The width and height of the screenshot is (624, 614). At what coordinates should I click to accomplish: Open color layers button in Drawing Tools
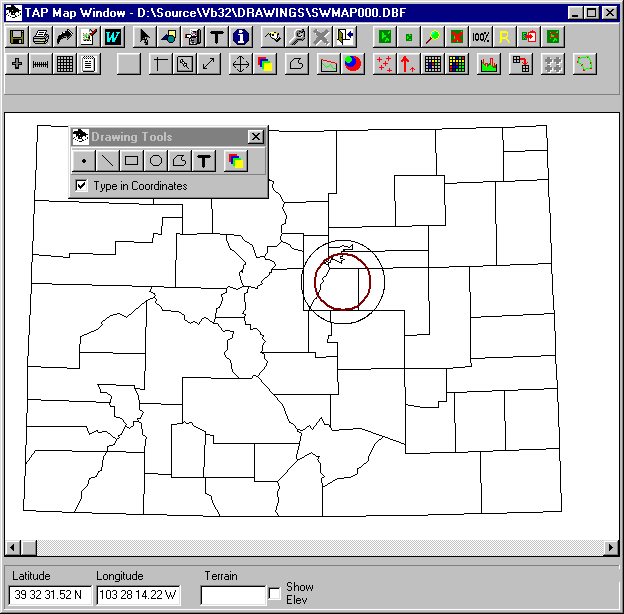click(x=236, y=161)
